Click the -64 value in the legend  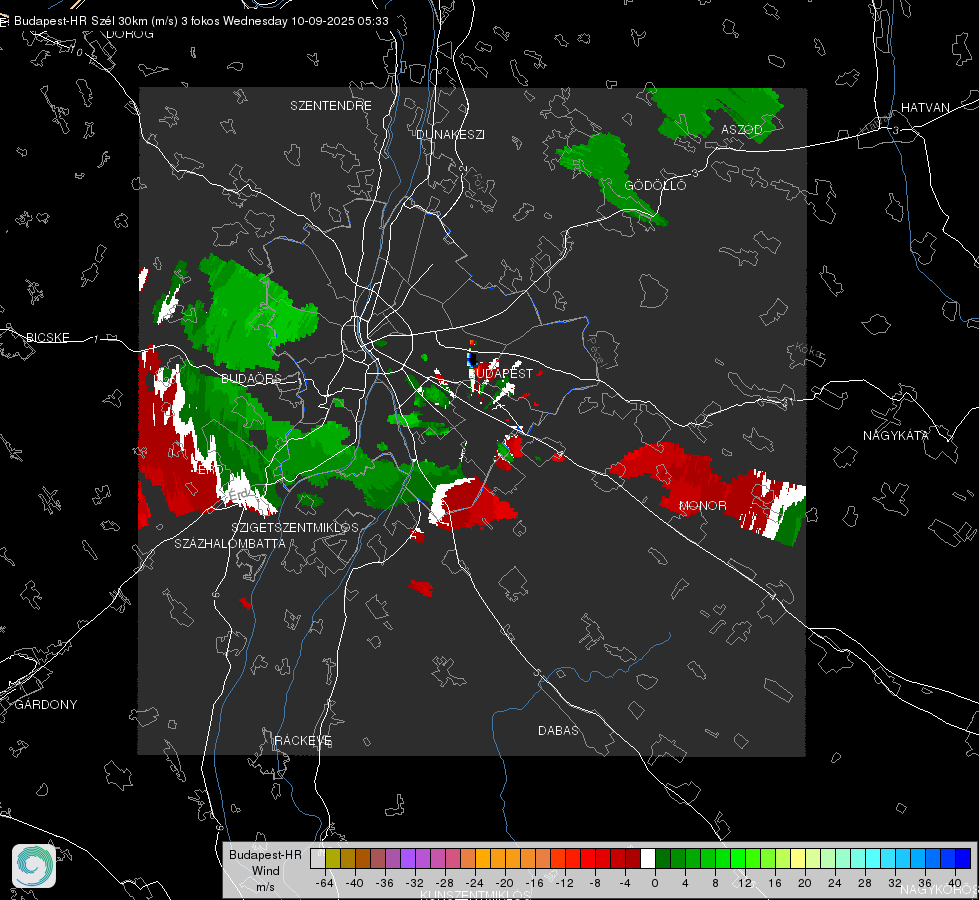(325, 883)
